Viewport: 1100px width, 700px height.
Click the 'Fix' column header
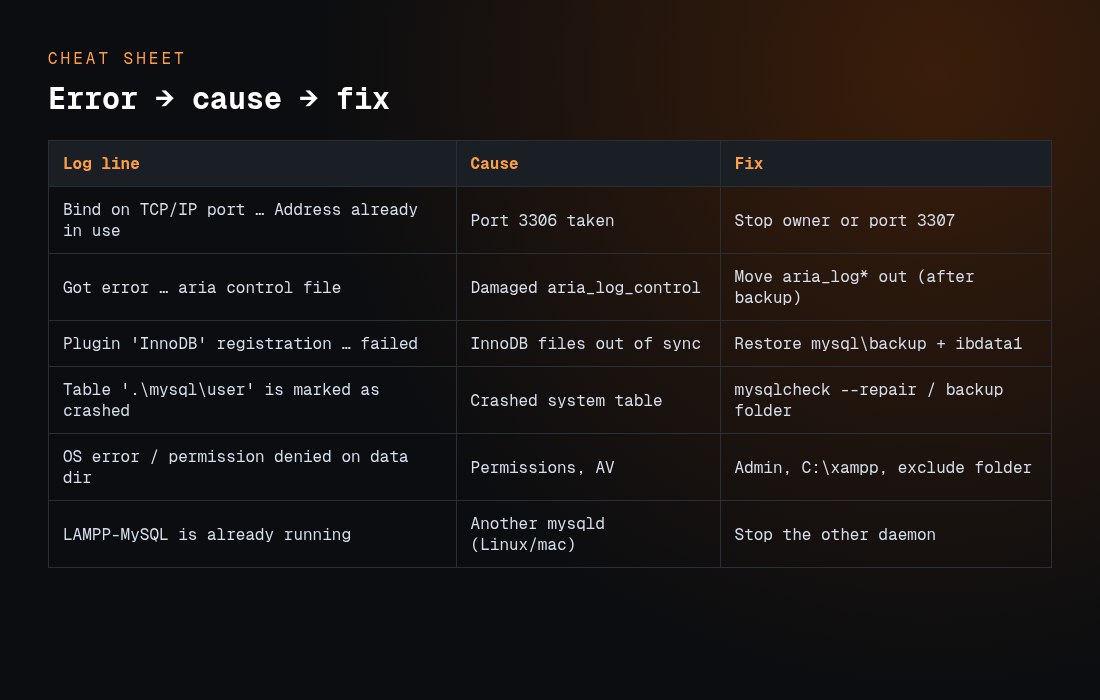tap(886, 163)
